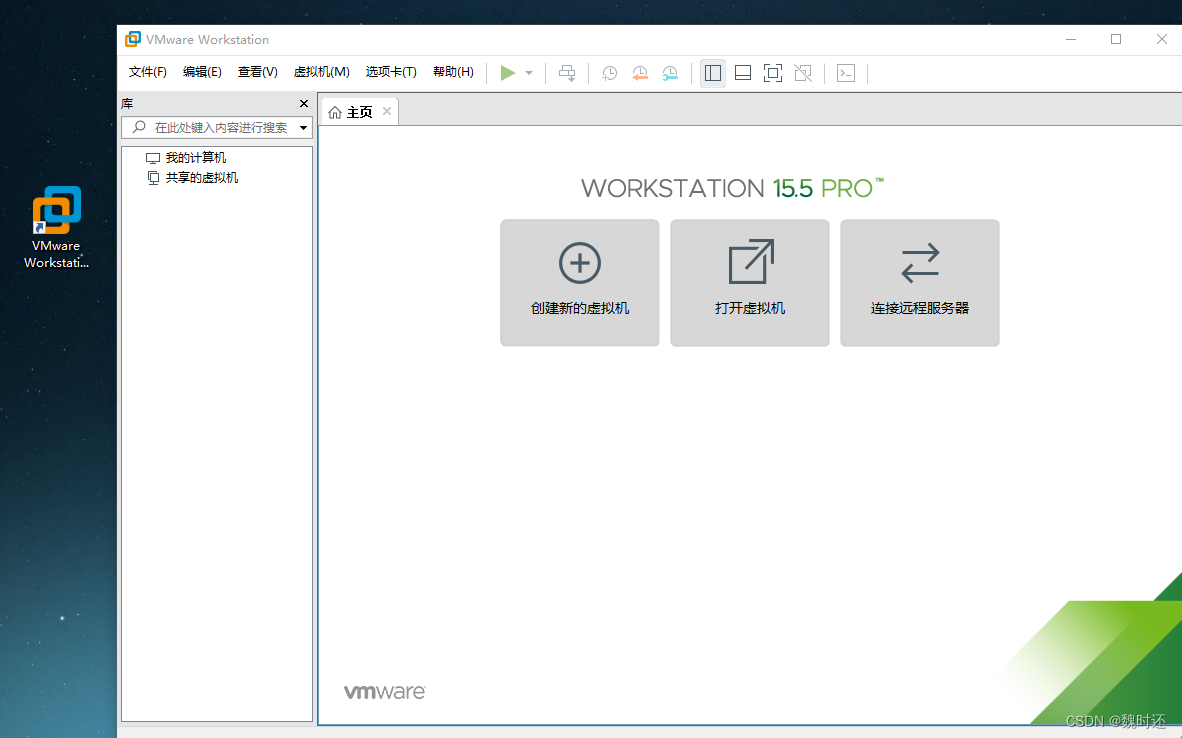1182x738 pixels.
Task: Open the 帮助(H) menu
Action: [x=453, y=72]
